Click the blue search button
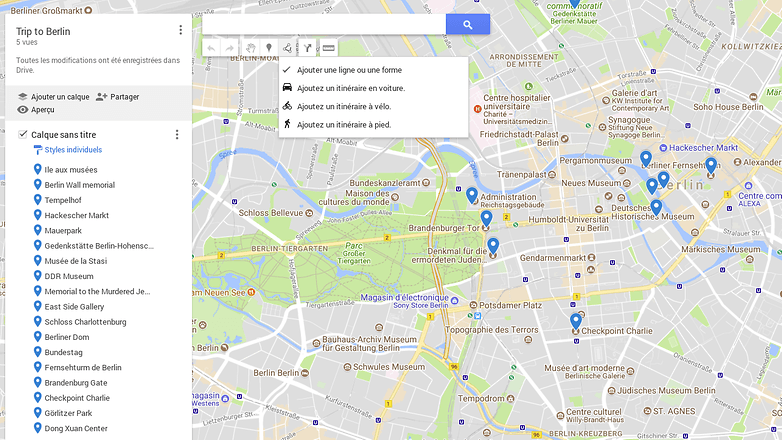The image size is (782, 440). pos(467,24)
